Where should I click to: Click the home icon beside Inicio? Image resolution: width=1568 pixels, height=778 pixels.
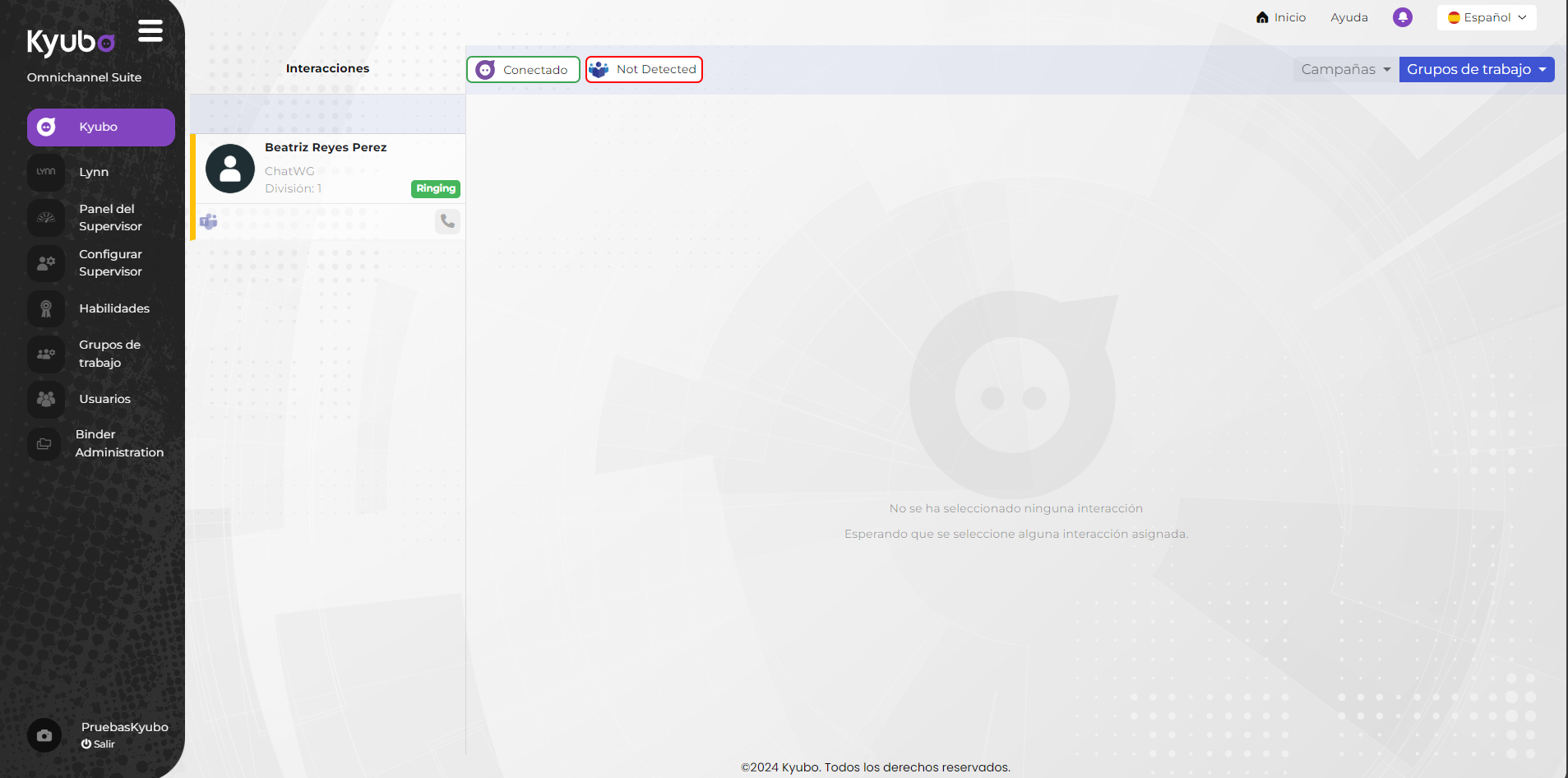1263,17
